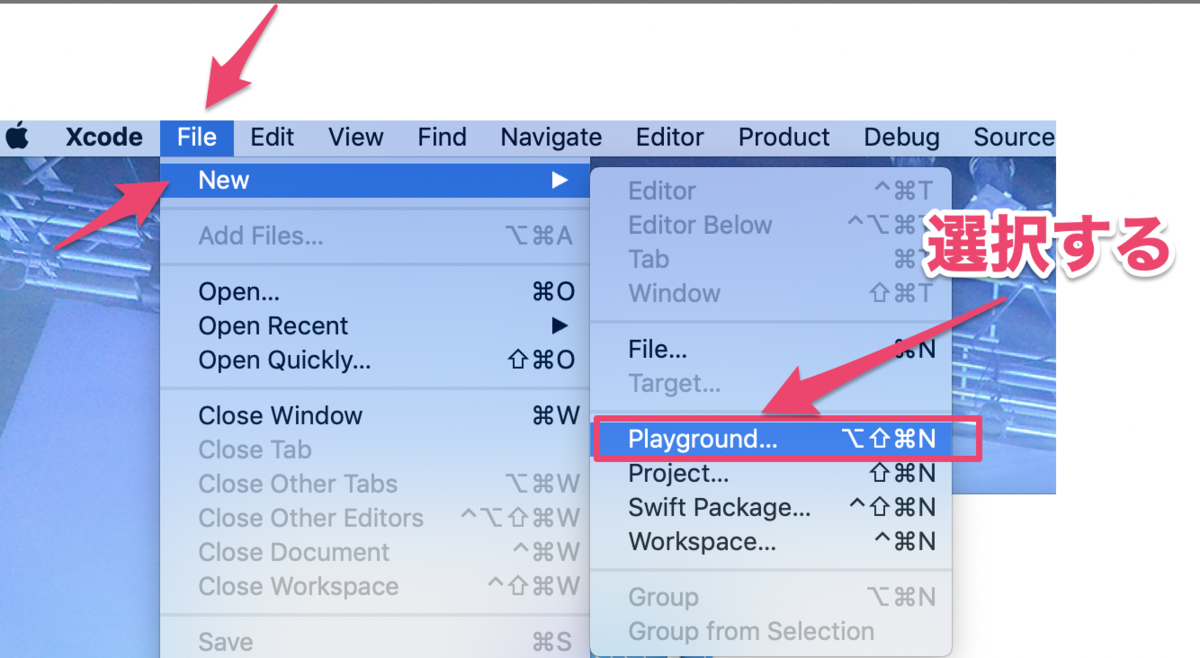The height and width of the screenshot is (658, 1200).
Task: Choose Group in New submenu
Action: coord(770,597)
